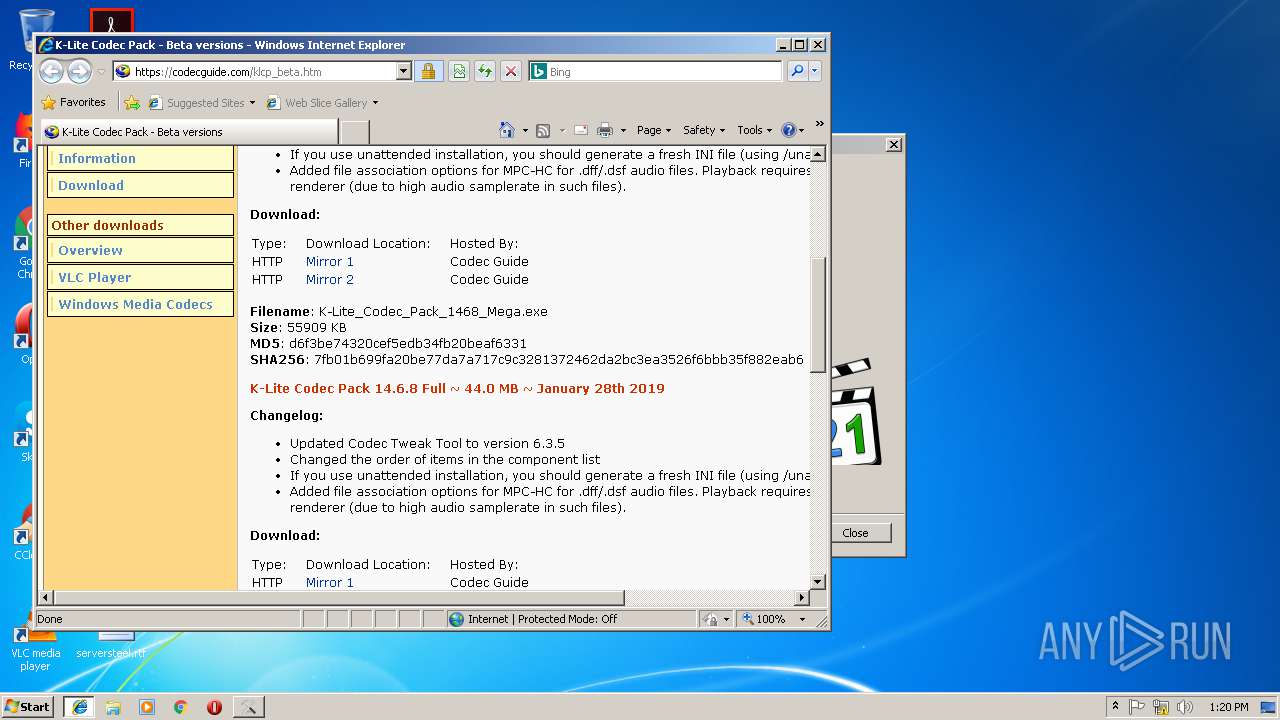This screenshot has width=1280, height=720.
Task: Click Mirror 2 for the Mega pack
Action: point(330,279)
